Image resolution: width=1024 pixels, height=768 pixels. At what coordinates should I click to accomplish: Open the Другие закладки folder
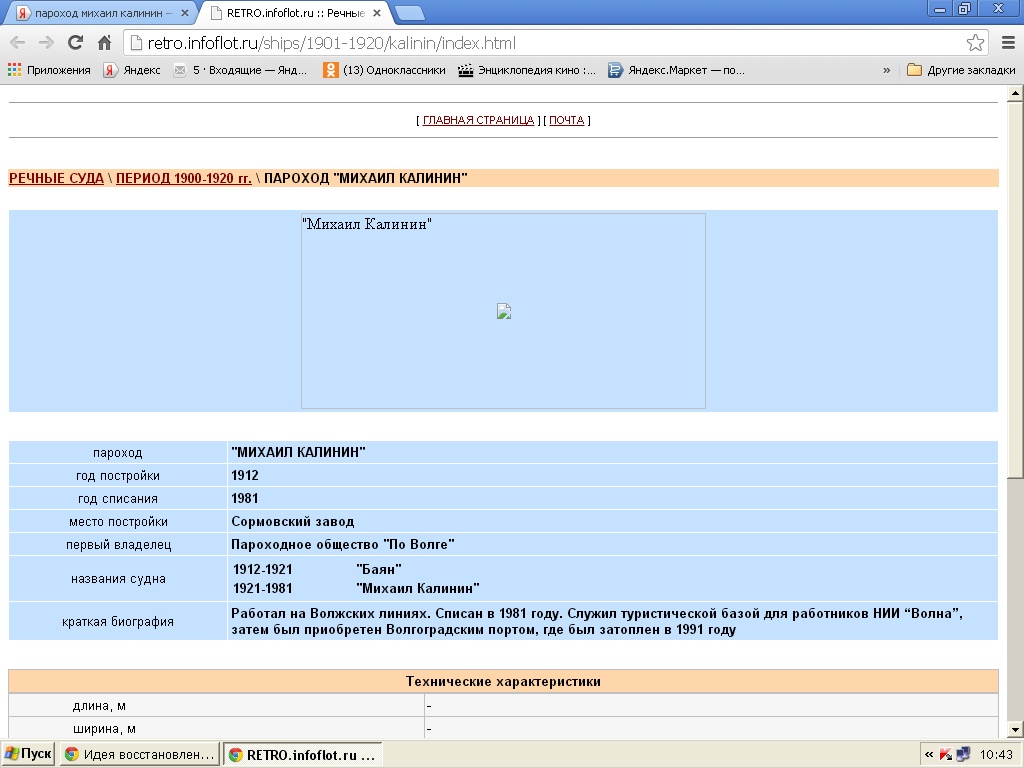coord(961,70)
